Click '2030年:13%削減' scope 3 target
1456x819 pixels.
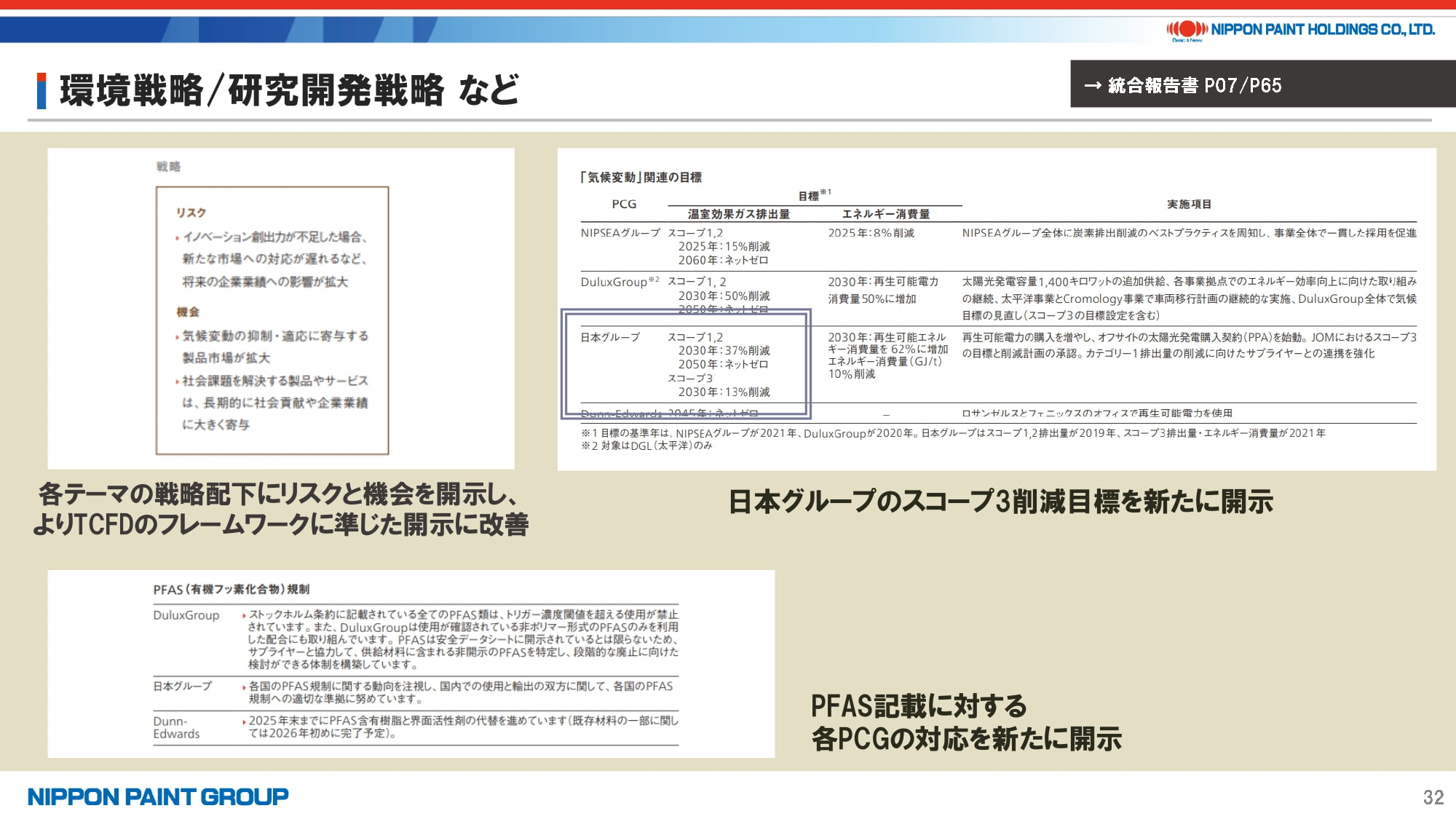[x=724, y=392]
